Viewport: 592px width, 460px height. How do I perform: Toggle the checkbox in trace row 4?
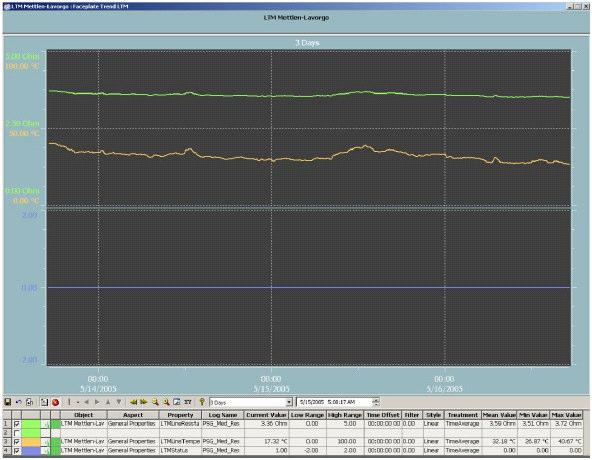coord(17,451)
